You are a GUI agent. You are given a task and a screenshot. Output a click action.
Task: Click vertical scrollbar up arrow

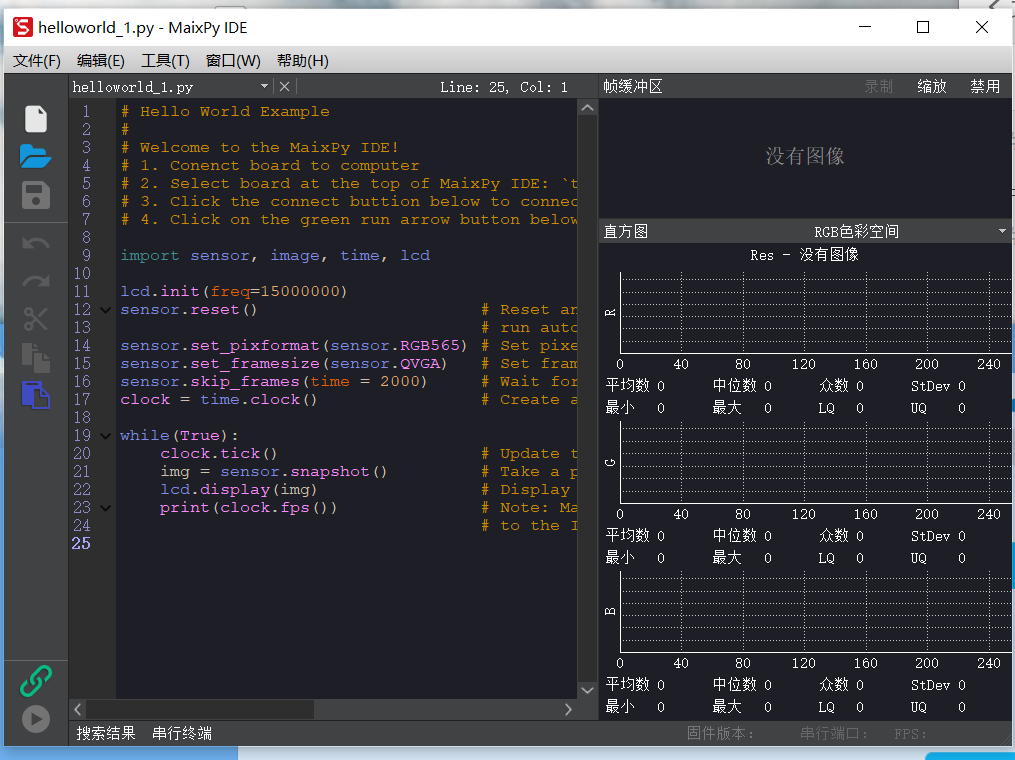587,108
